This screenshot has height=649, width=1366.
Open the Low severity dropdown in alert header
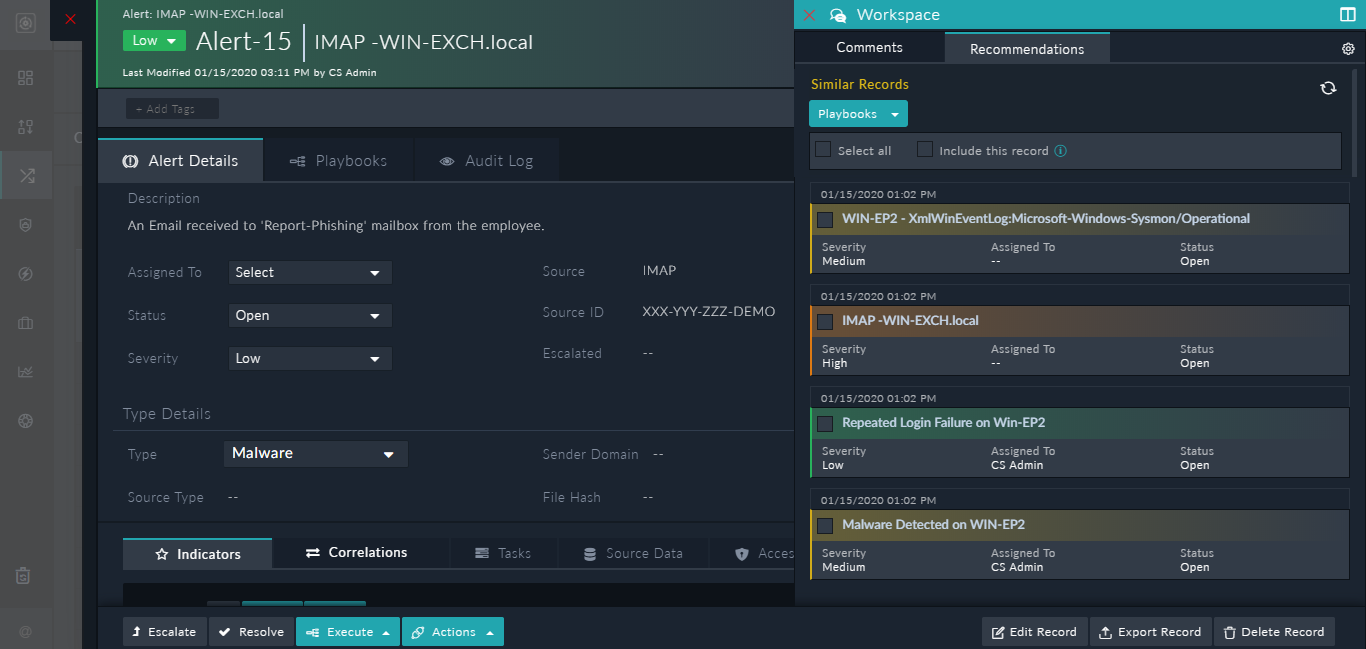[155, 41]
